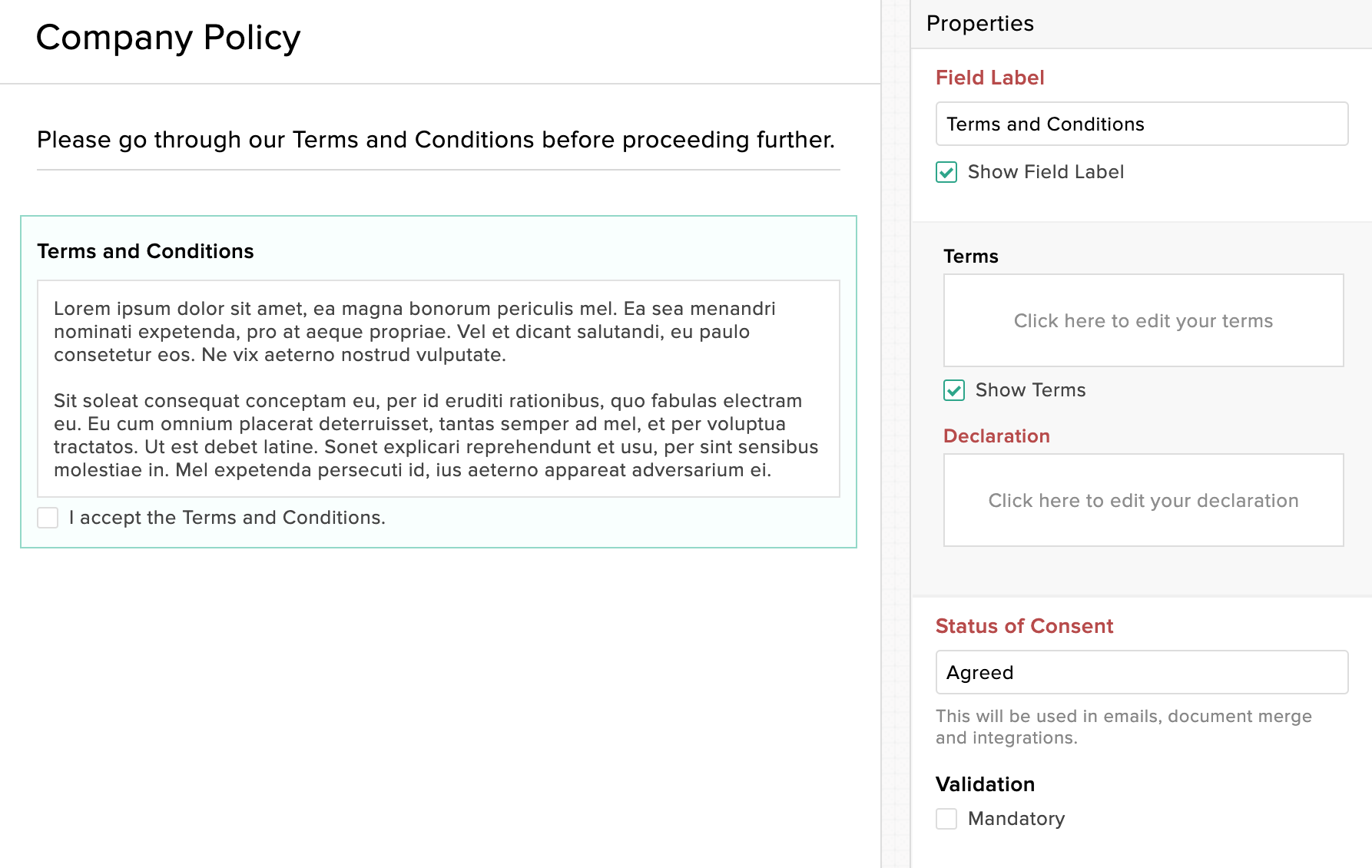Viewport: 1372px width, 868px height.
Task: Open the 'Click here to edit your declaration' box
Action: pos(1143,500)
